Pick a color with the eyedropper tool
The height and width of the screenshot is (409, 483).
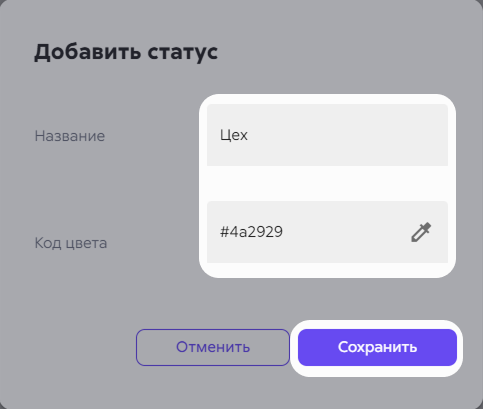(x=421, y=232)
